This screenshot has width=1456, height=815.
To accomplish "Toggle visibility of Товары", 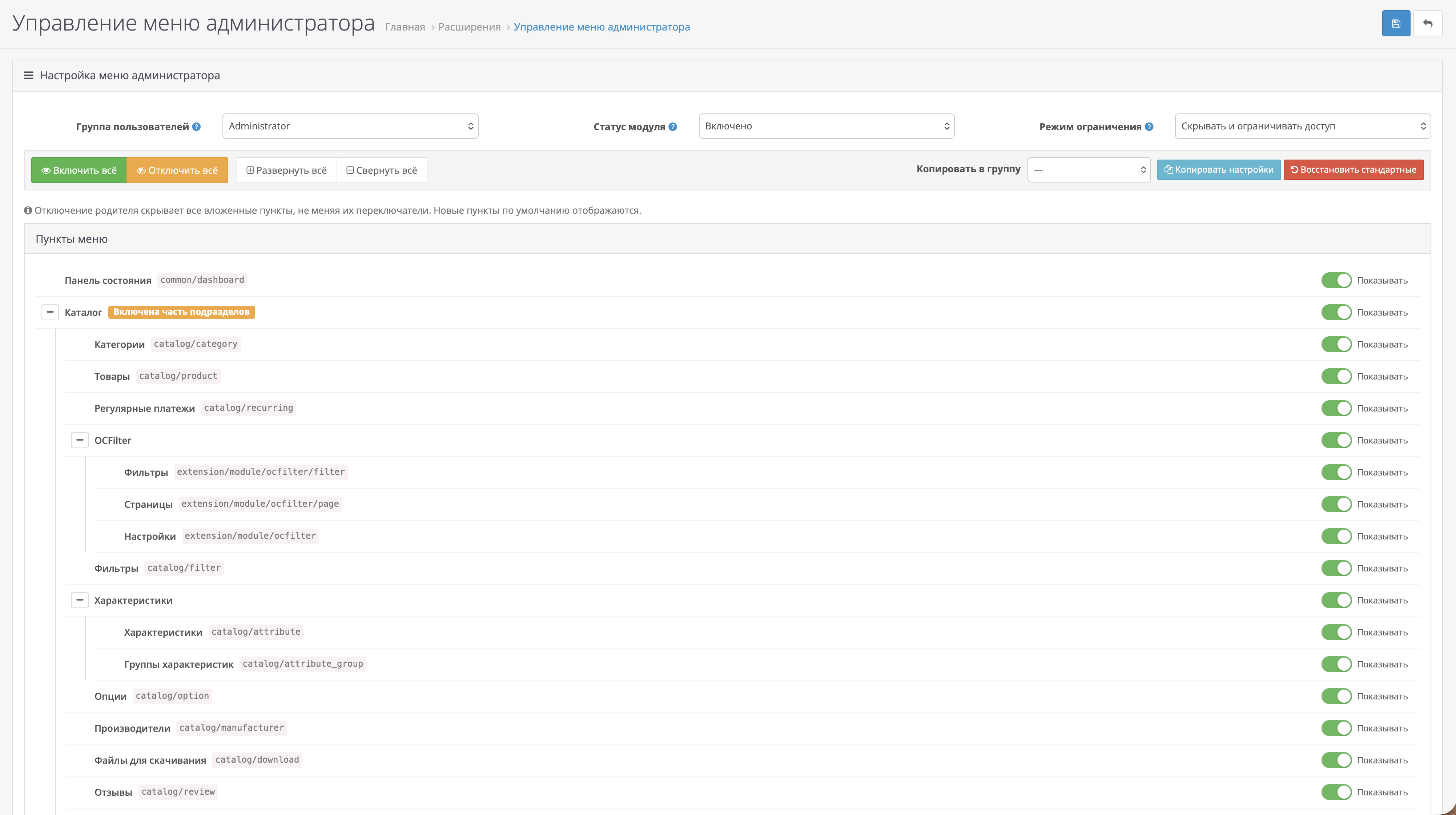I will pyautogui.click(x=1336, y=376).
